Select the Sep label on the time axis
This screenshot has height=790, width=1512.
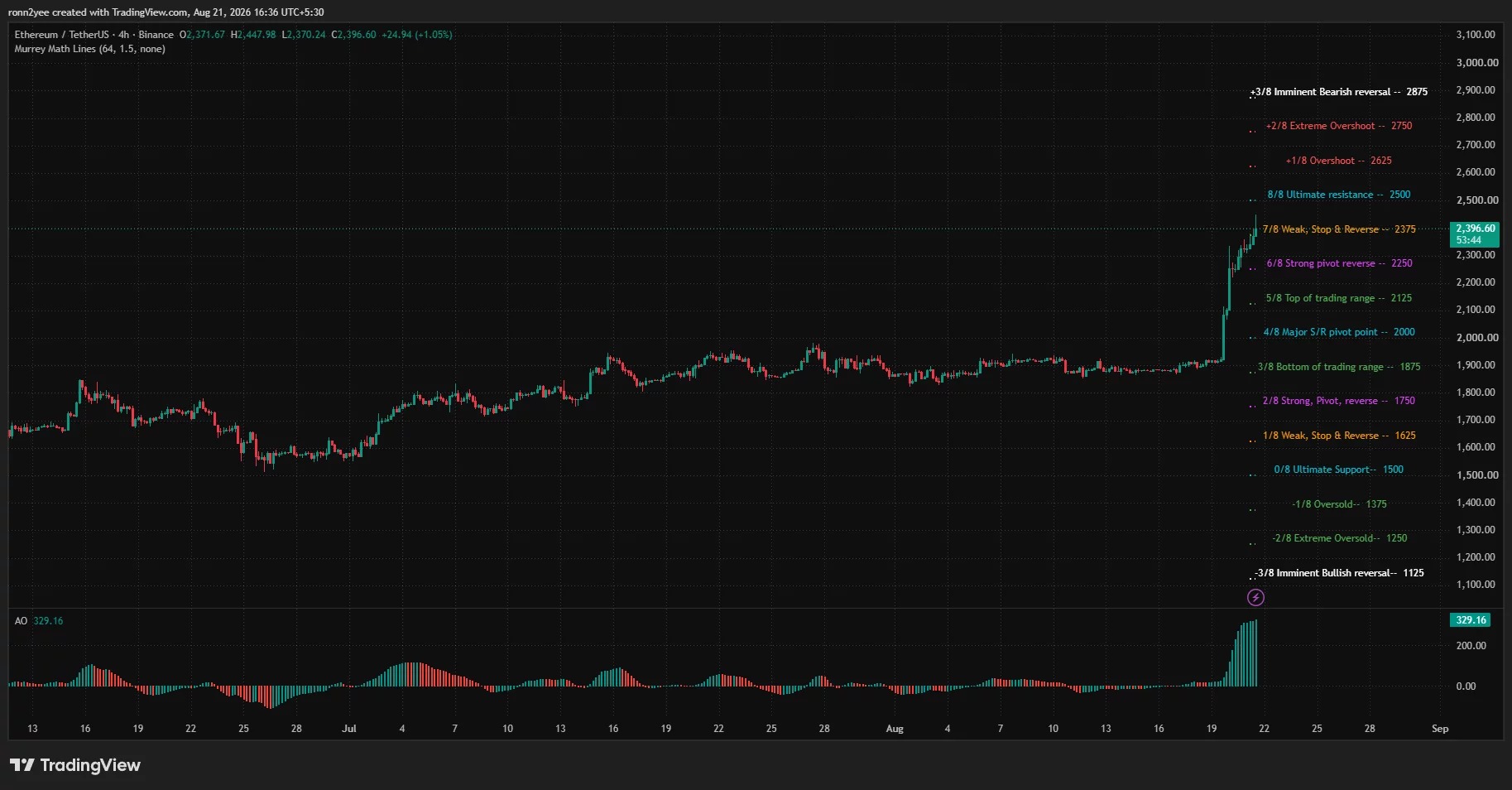[1440, 729]
